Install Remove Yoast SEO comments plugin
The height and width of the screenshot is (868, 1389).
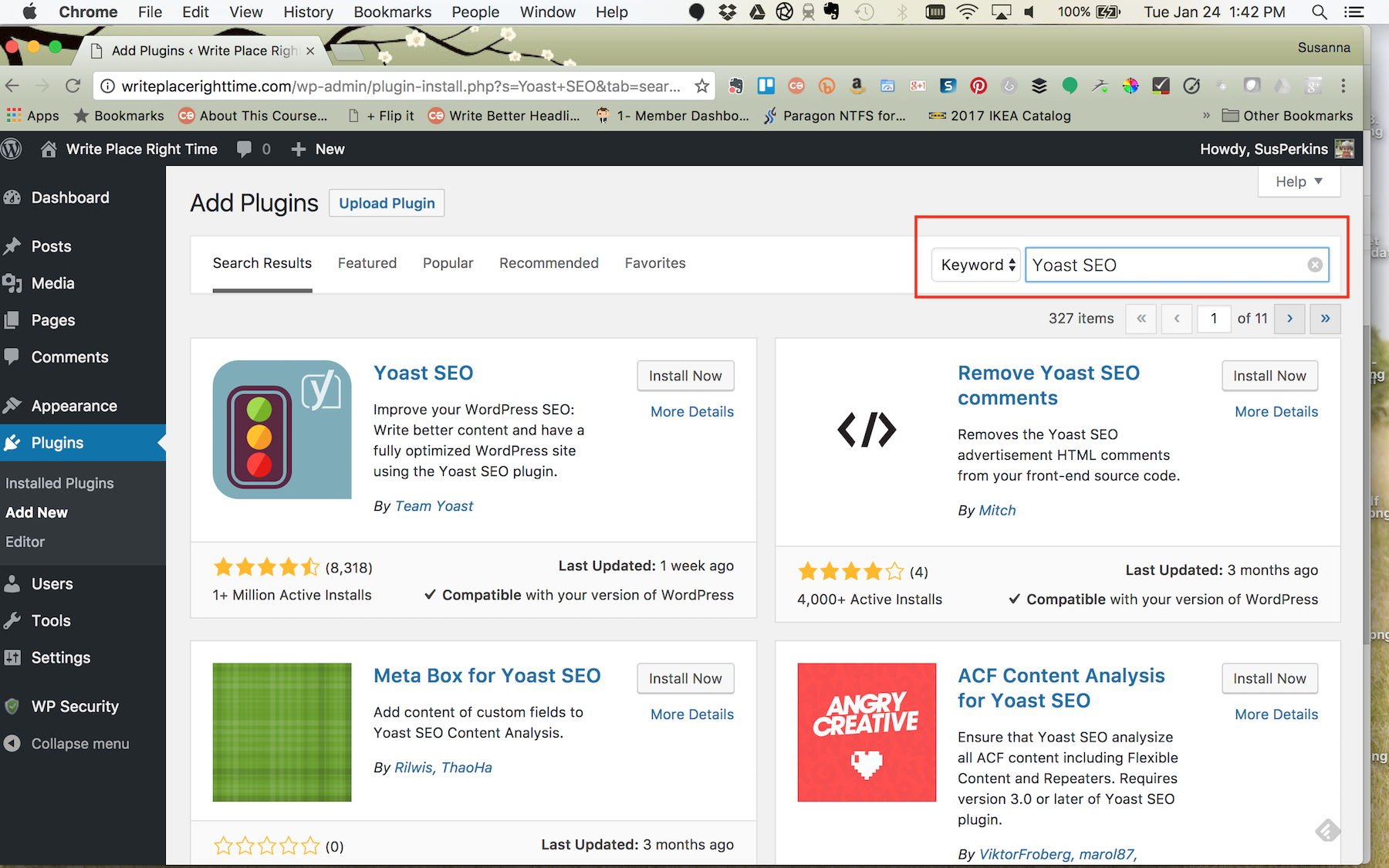pyautogui.click(x=1269, y=376)
